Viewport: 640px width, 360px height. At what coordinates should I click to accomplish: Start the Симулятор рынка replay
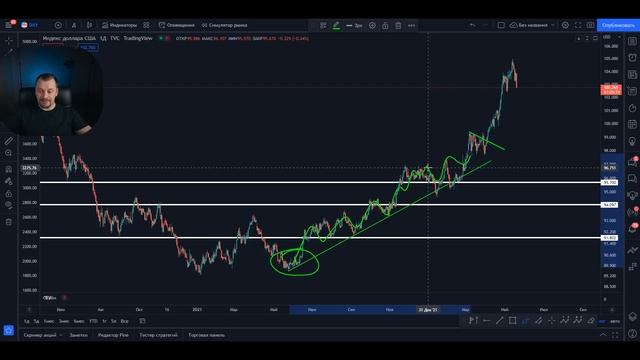pos(224,25)
